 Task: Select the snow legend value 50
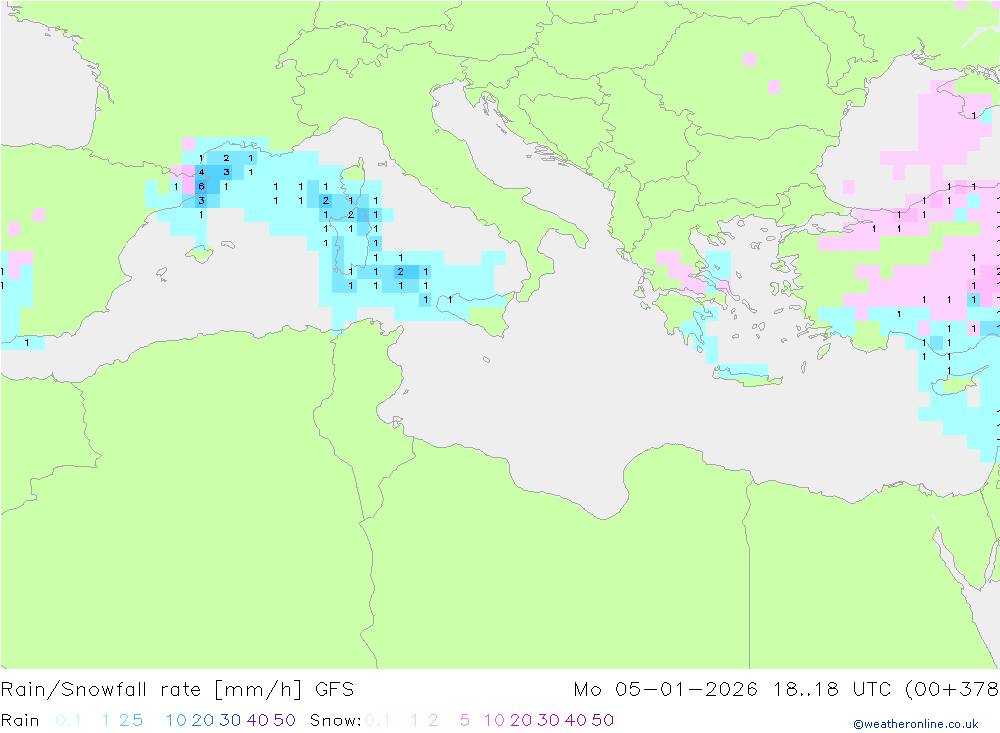point(603,720)
